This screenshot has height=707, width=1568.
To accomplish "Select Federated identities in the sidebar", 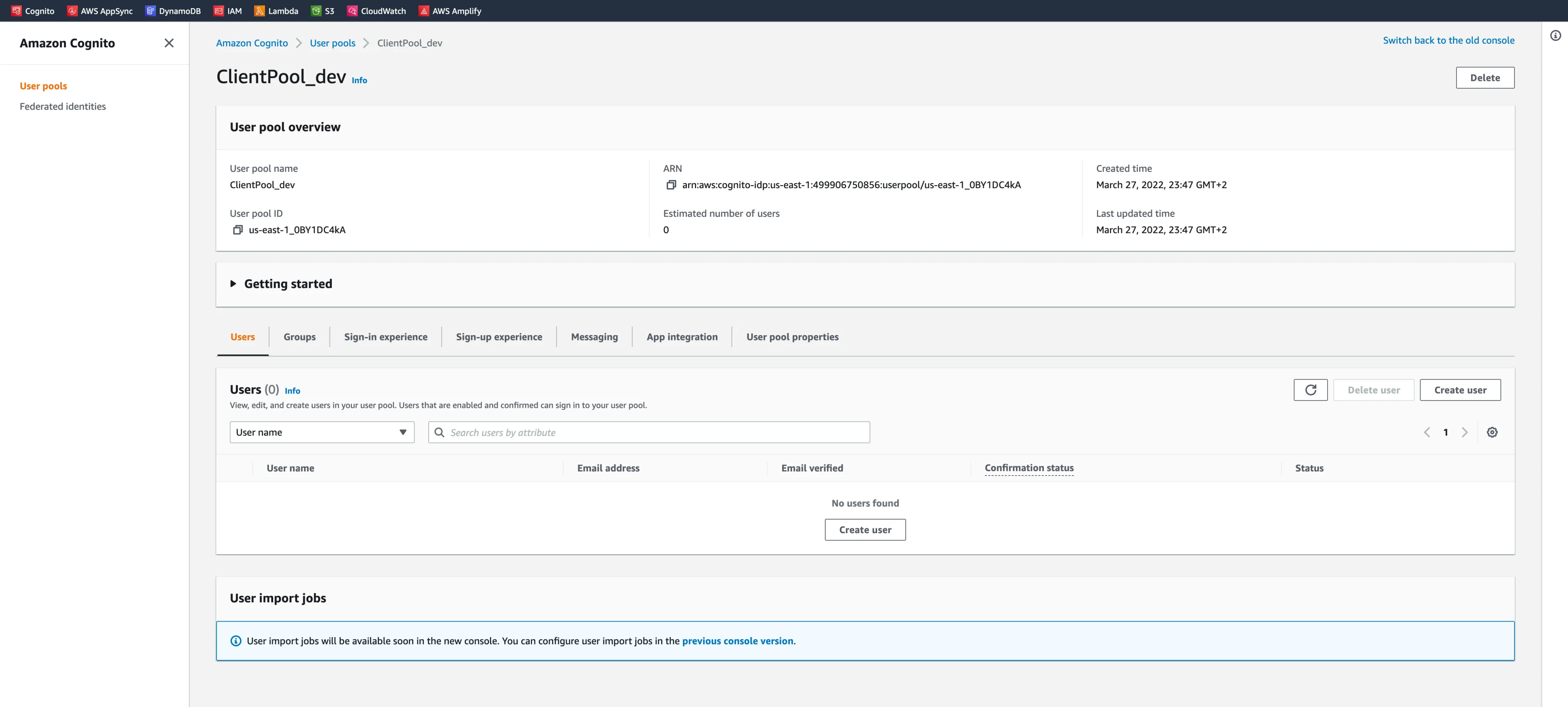I will 63,107.
